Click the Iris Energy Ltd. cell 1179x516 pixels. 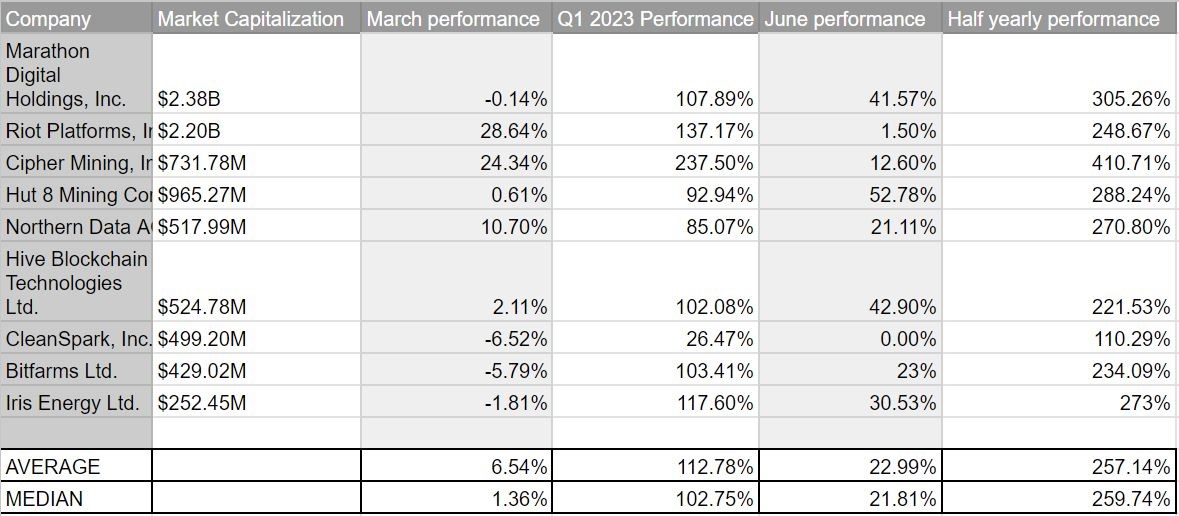click(76, 403)
